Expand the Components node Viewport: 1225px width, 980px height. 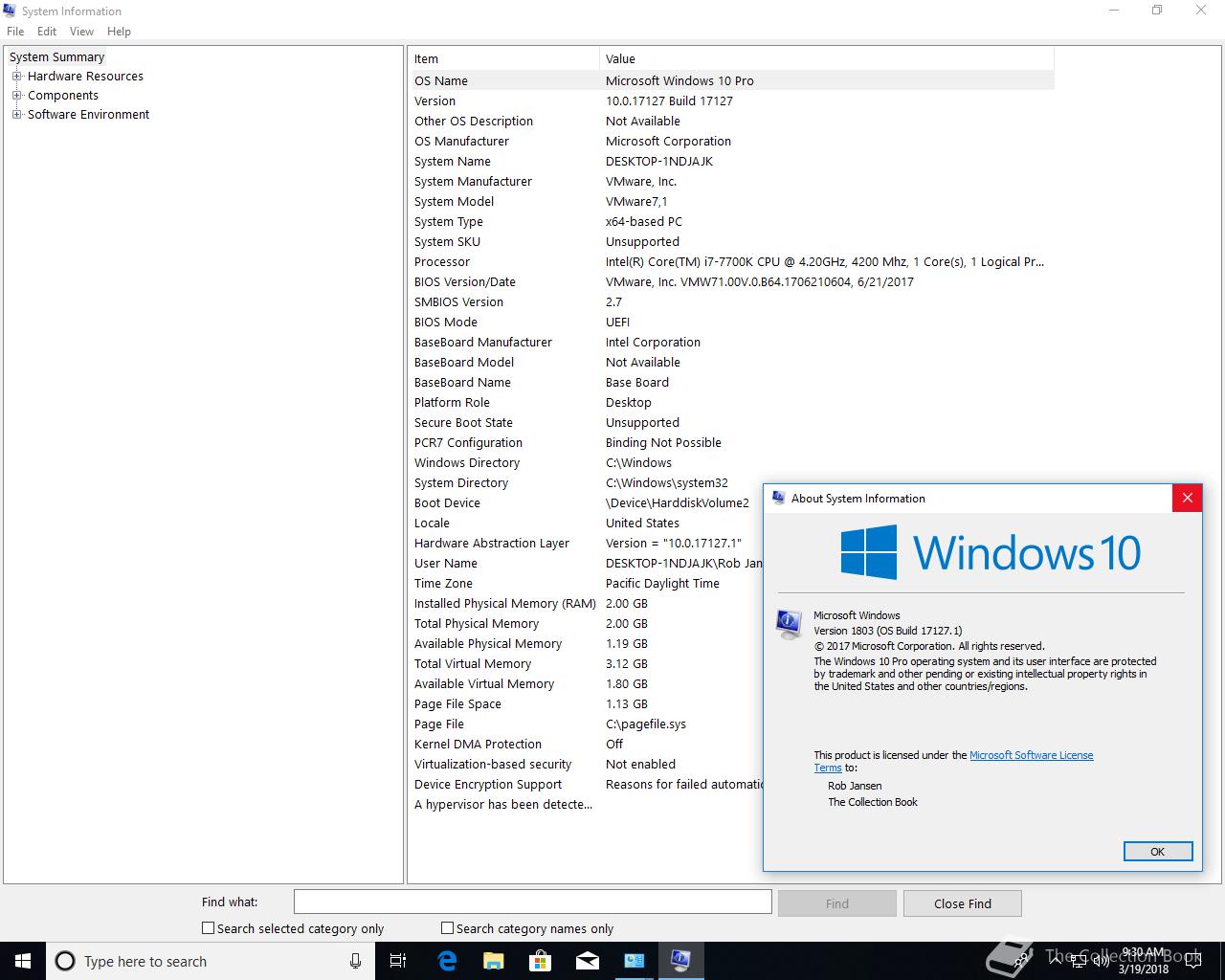(x=16, y=95)
